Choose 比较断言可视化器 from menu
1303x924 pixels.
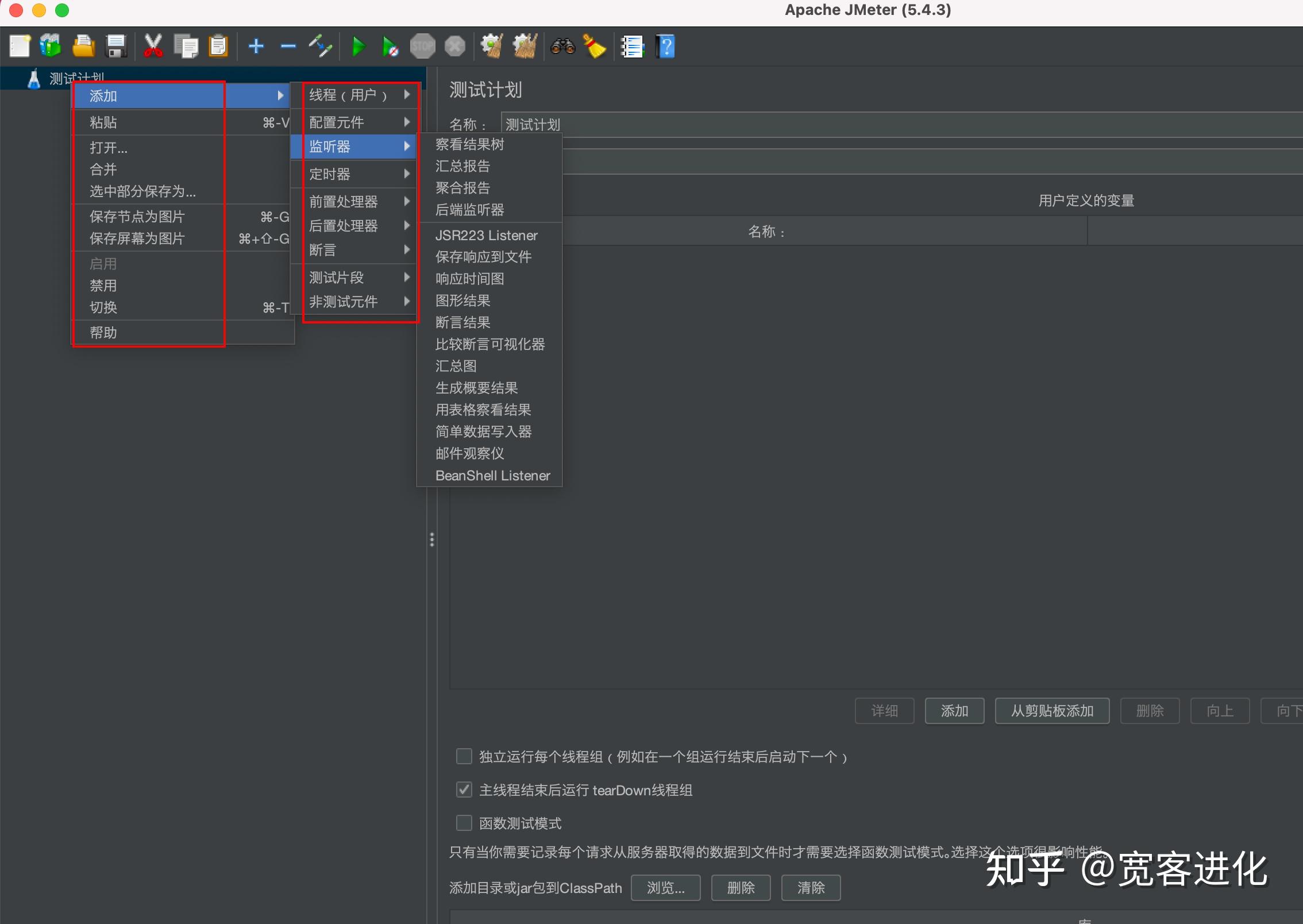(489, 344)
